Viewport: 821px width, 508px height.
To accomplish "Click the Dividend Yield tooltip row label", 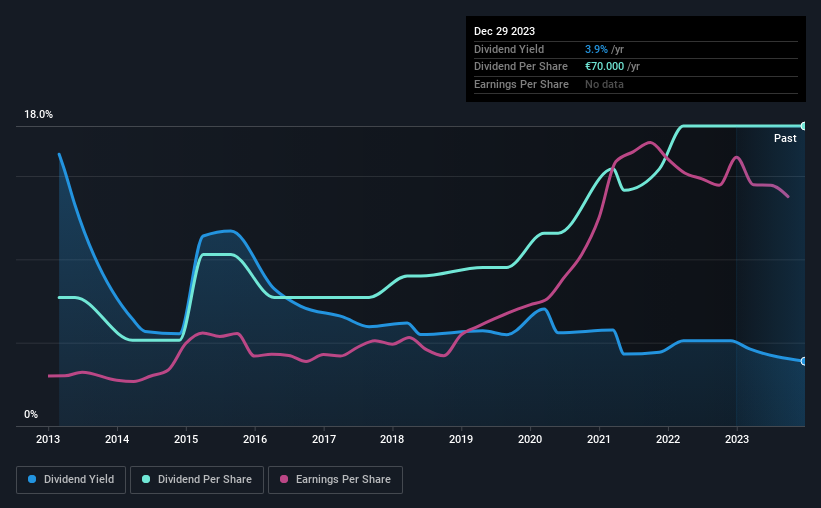I will [509, 49].
